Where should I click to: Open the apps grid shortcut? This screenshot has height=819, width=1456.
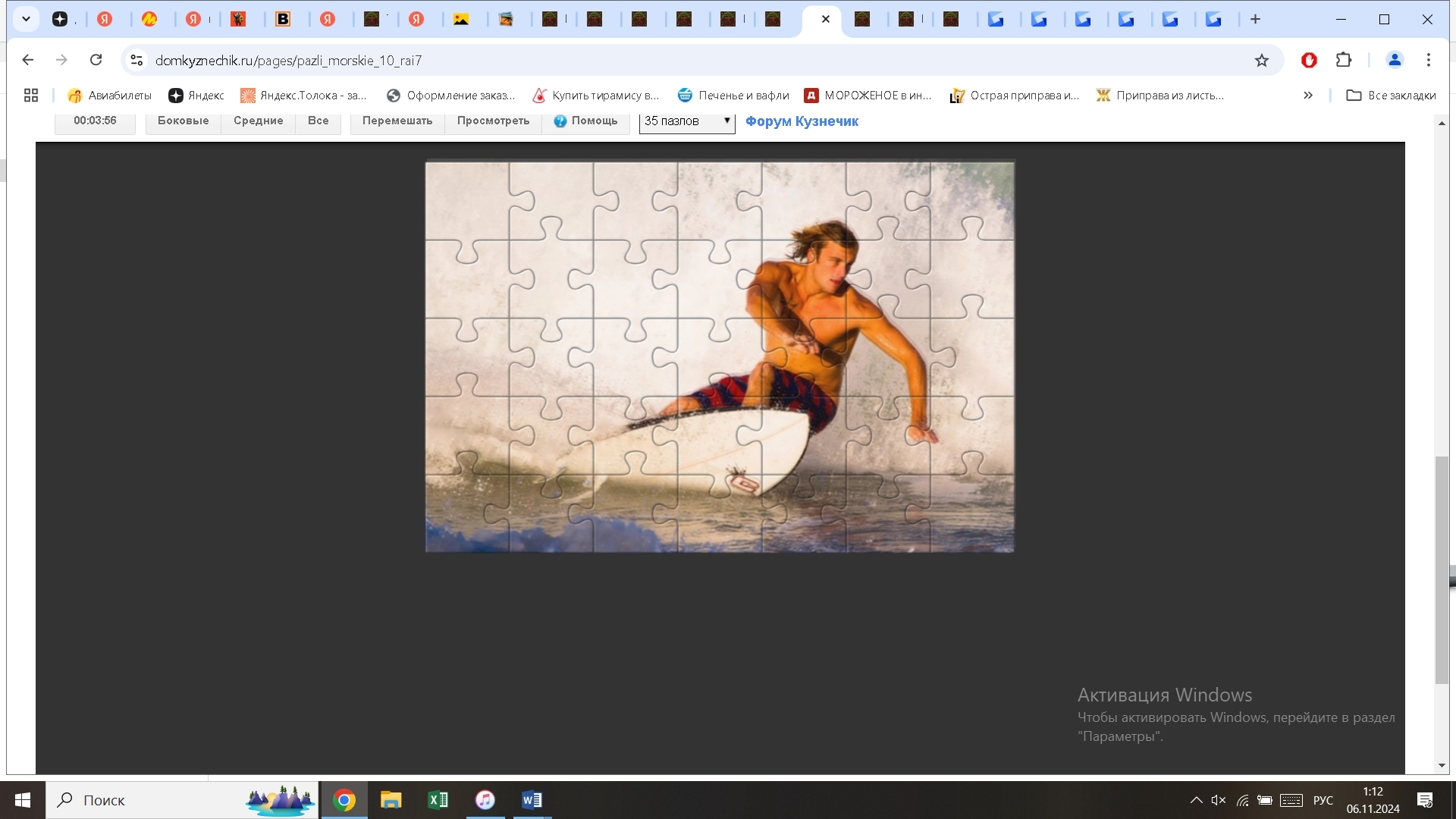pyautogui.click(x=31, y=95)
